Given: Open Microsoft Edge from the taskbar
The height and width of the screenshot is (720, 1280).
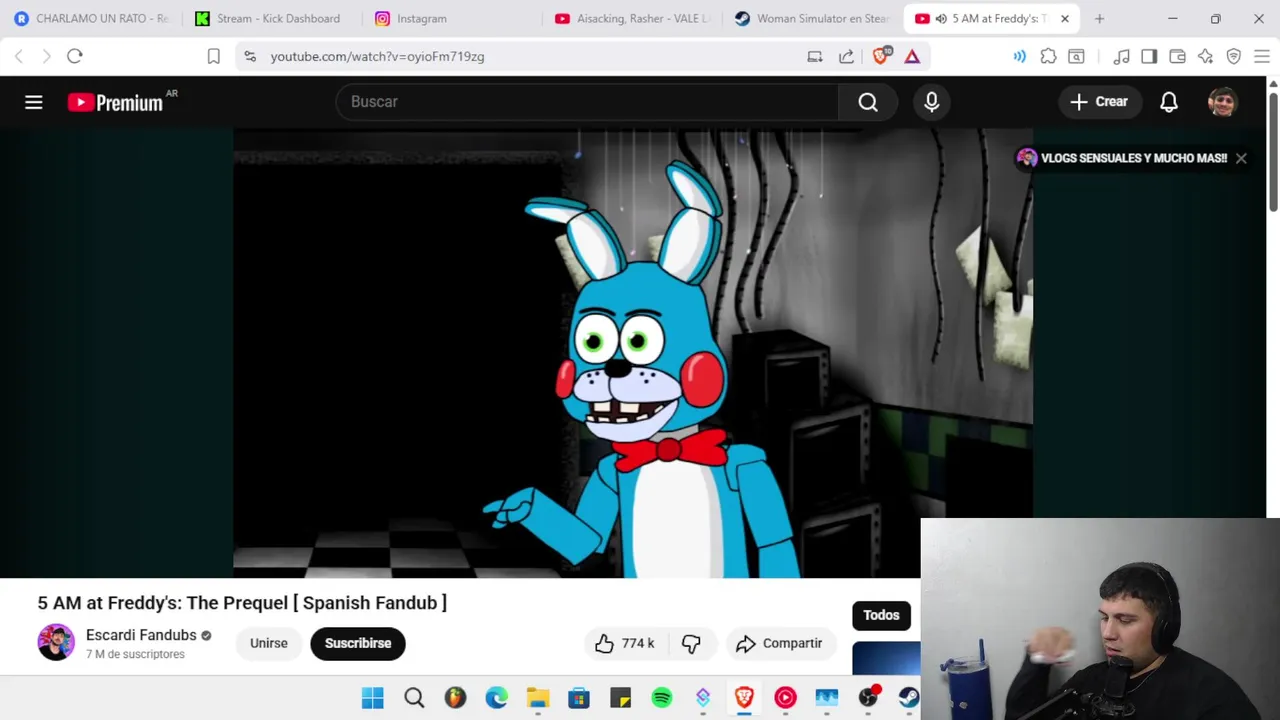Looking at the screenshot, I should pyautogui.click(x=496, y=698).
